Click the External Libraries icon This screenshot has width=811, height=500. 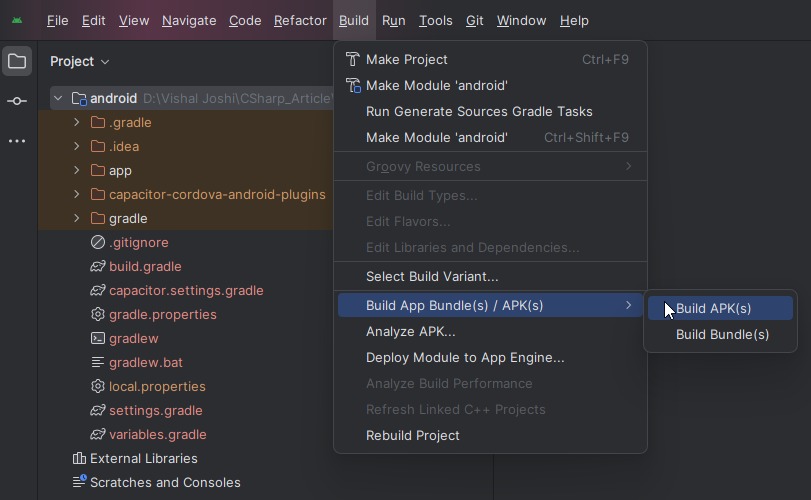(79, 458)
